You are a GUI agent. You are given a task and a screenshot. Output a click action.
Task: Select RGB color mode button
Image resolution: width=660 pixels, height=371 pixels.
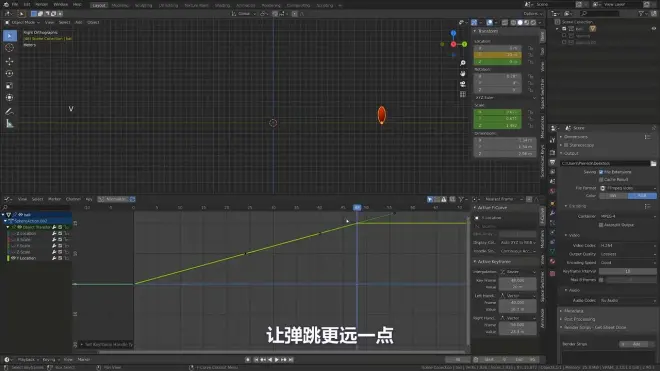click(642, 196)
